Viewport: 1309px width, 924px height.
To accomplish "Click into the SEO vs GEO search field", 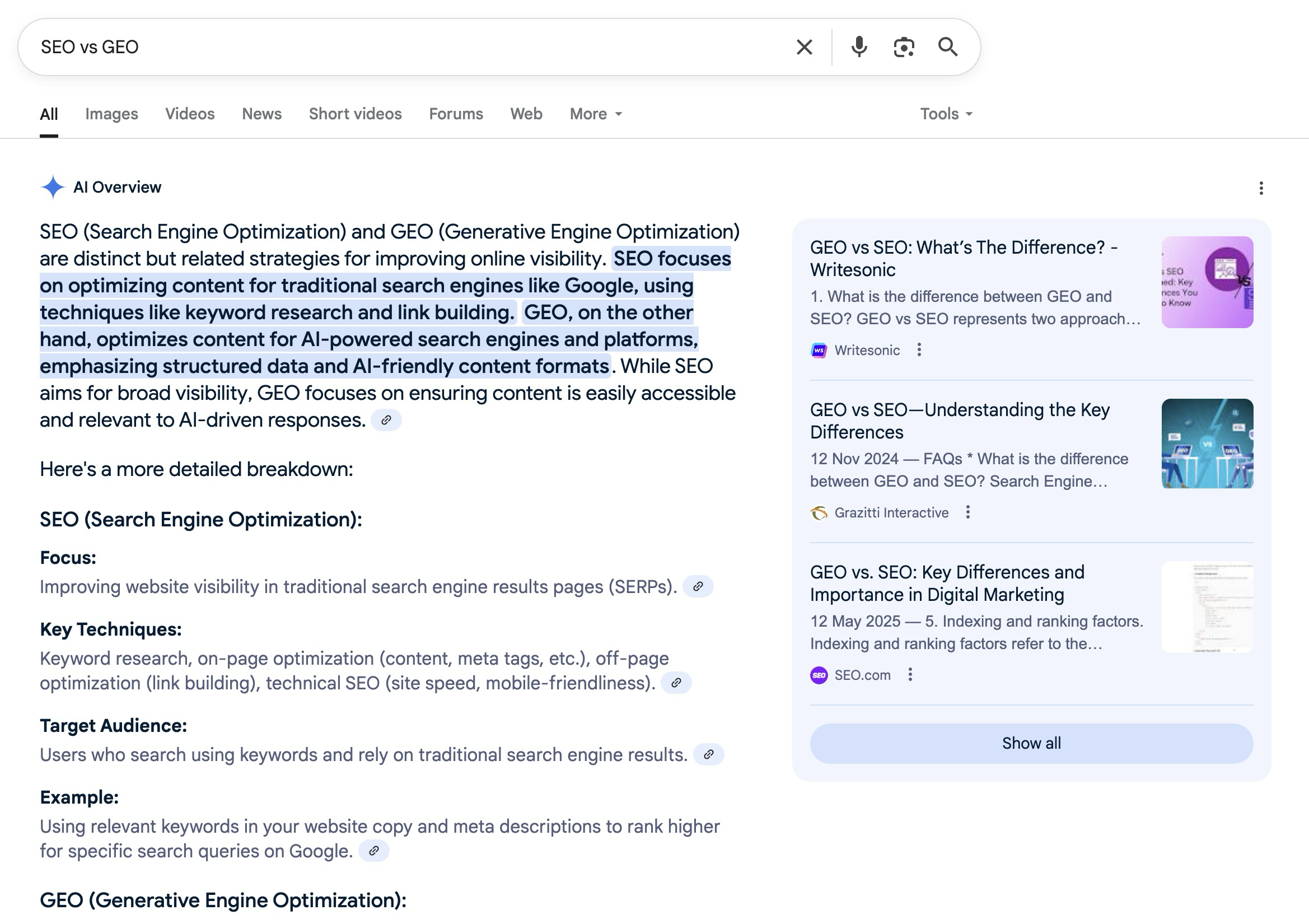I will [x=399, y=47].
